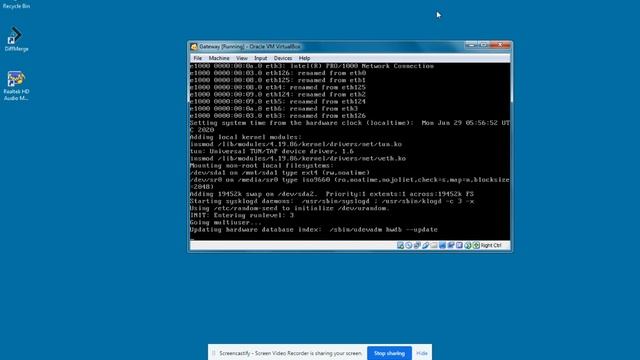This screenshot has height=360, width=640.
Task: Launch the DiffMerge desktop shortcut
Action: (x=16, y=39)
